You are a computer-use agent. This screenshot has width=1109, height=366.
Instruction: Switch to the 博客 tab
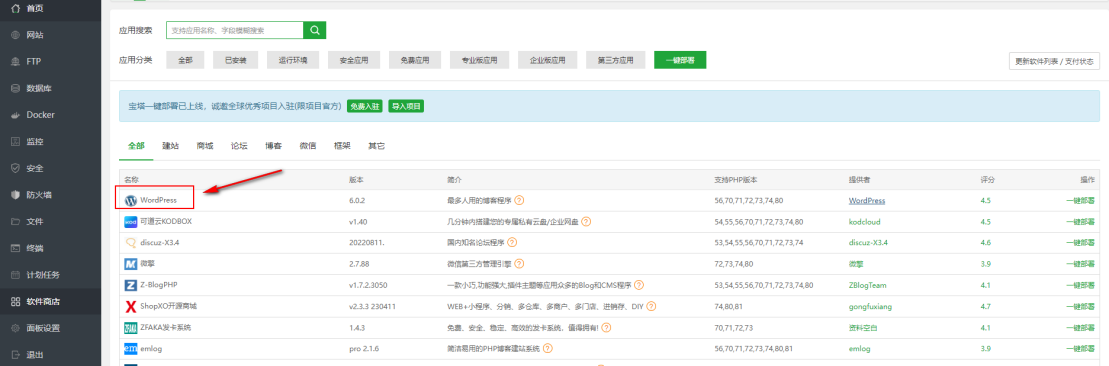point(274,146)
